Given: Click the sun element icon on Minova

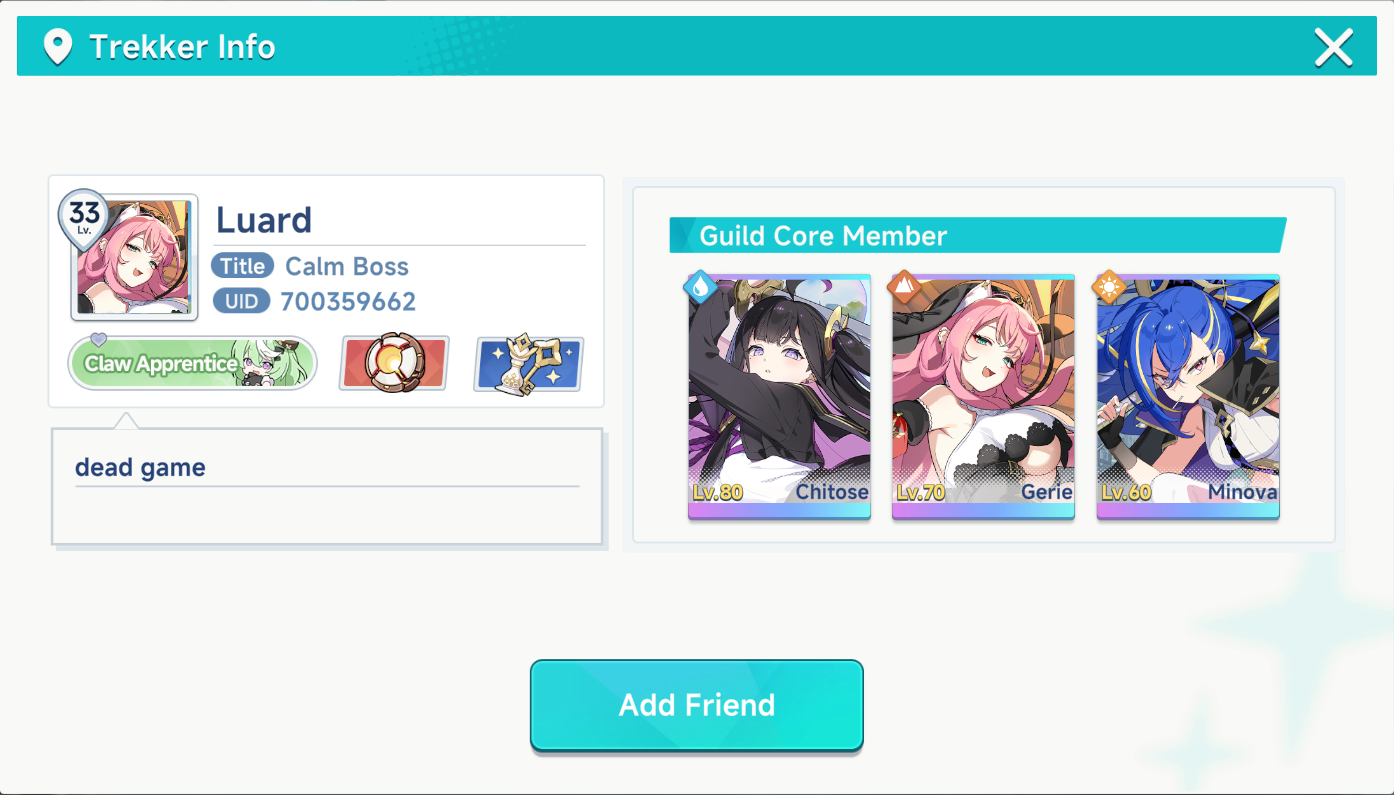Looking at the screenshot, I should tap(1109, 288).
